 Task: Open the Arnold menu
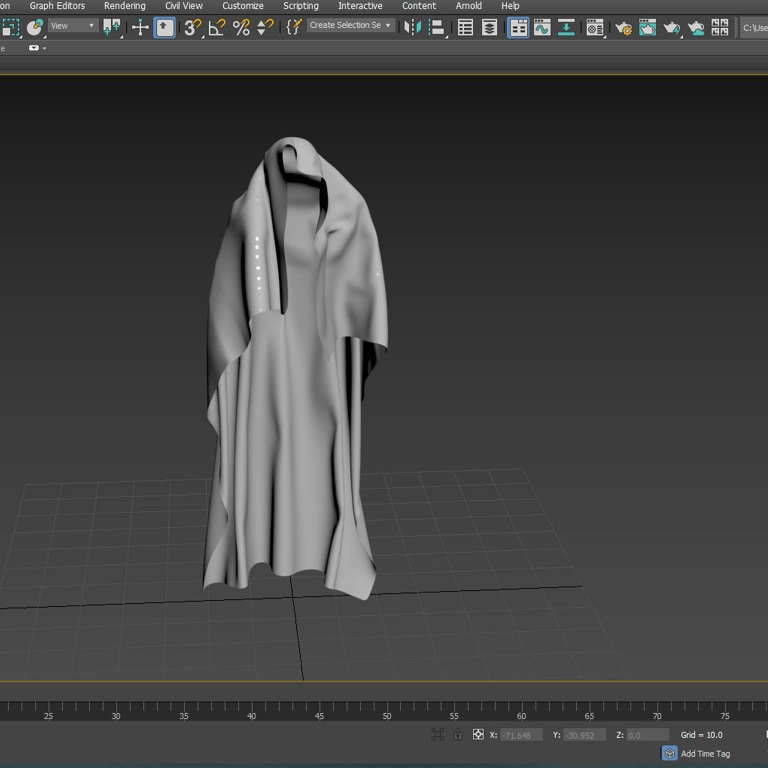468,6
